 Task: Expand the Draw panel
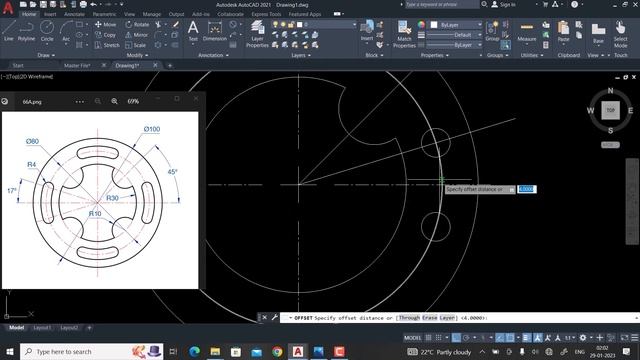point(46,55)
